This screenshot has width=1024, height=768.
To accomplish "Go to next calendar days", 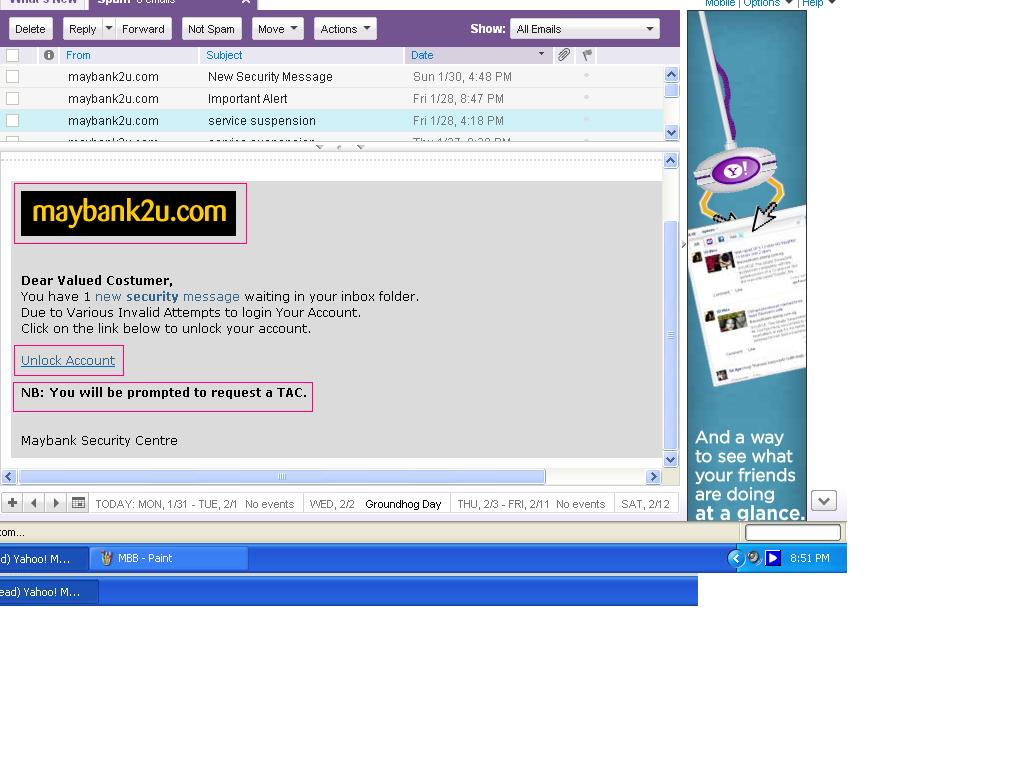I will tap(56, 503).
